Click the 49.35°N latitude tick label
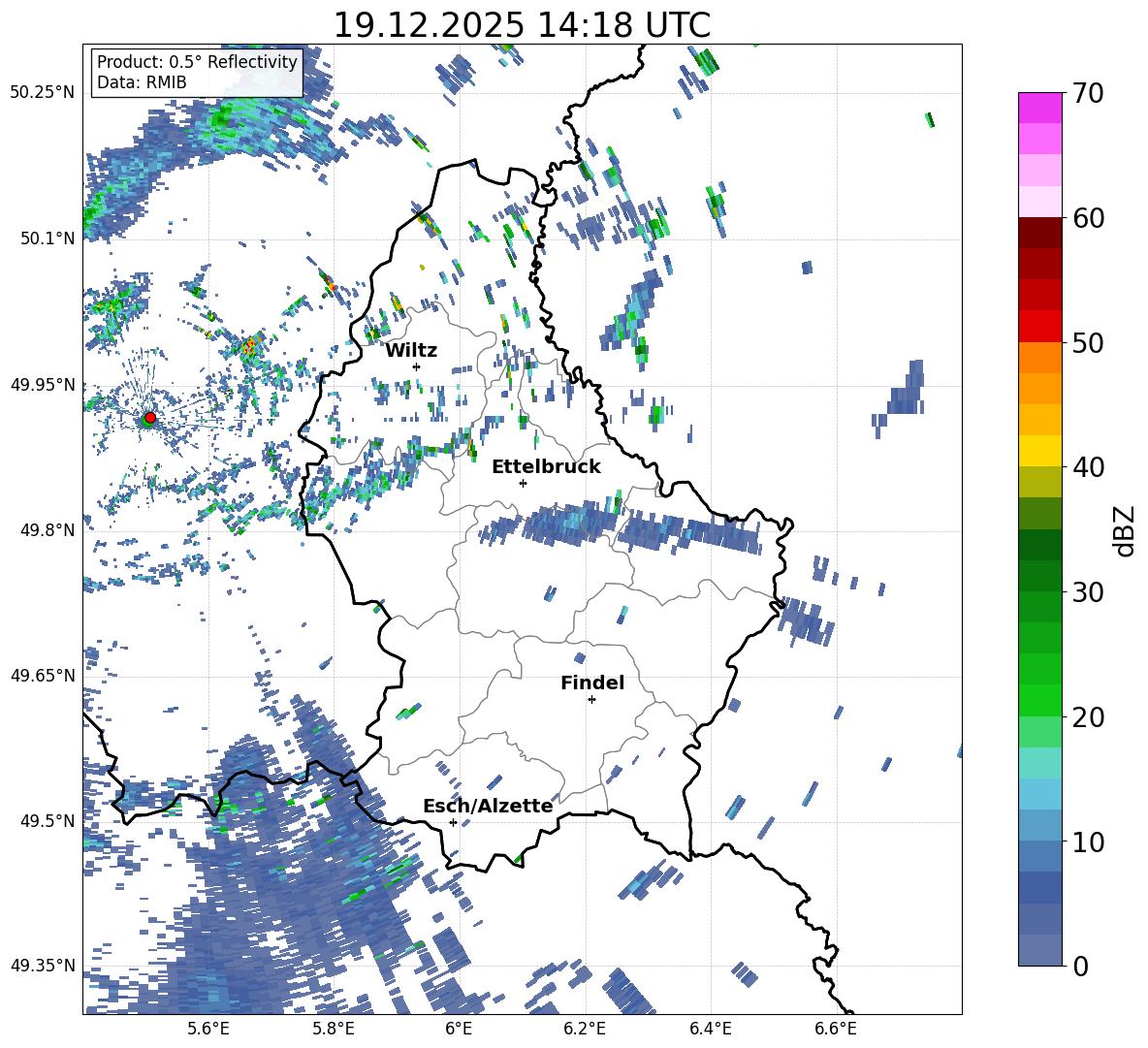This screenshot has height=1048, width=1148. tap(42, 966)
